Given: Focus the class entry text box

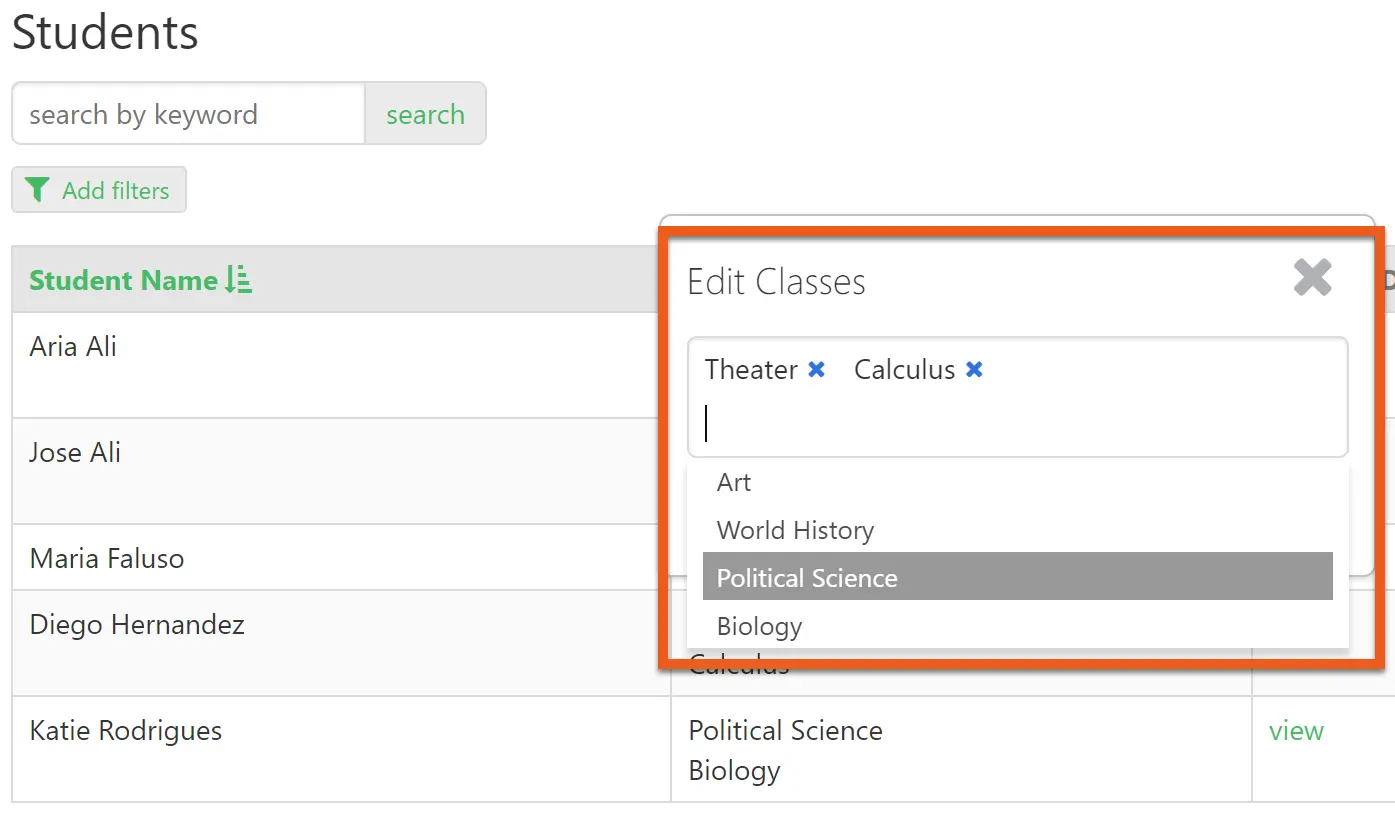Looking at the screenshot, I should [x=1017, y=423].
